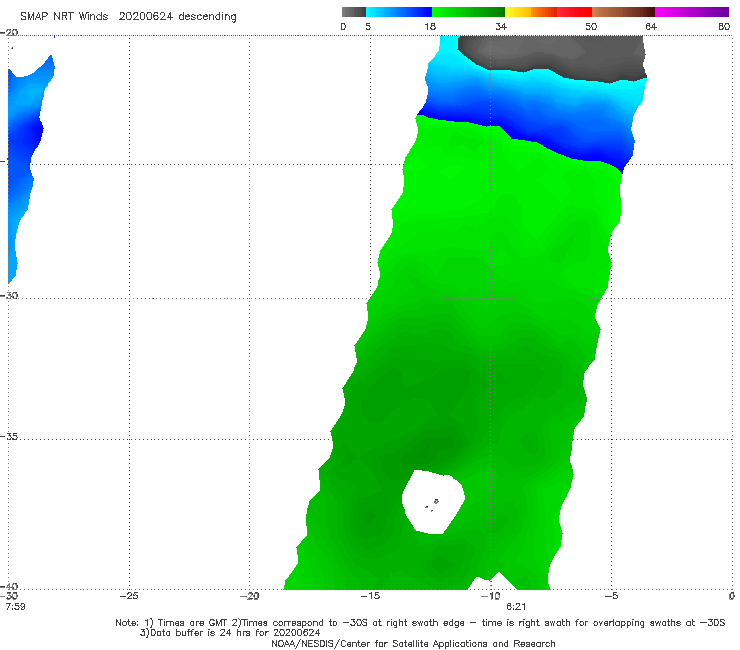Click the 'NOAA/NESDIS/Center for Satellite Applications and Research' credit
This screenshot has width=740, height=650.
coord(413,644)
